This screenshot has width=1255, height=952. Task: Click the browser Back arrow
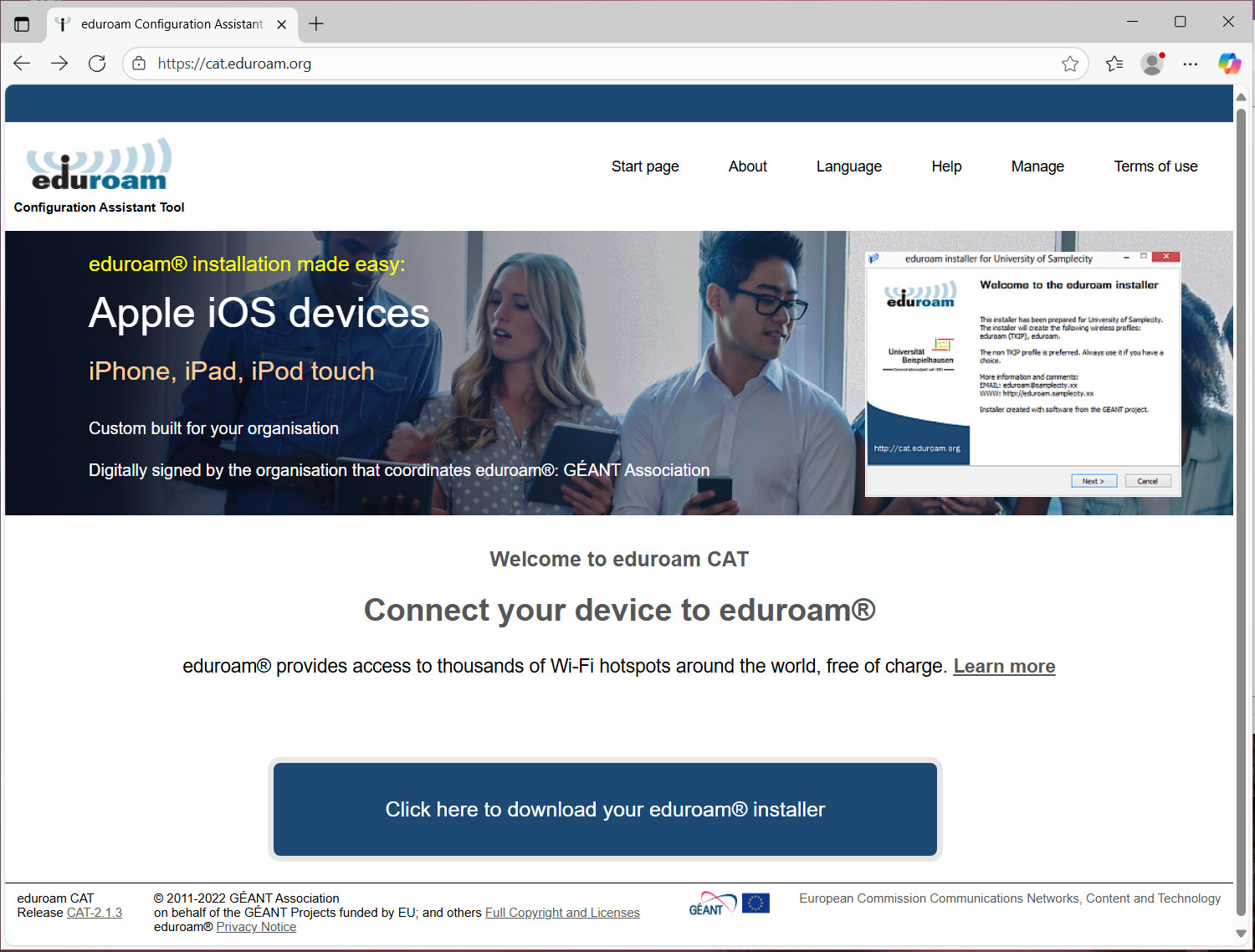click(22, 64)
